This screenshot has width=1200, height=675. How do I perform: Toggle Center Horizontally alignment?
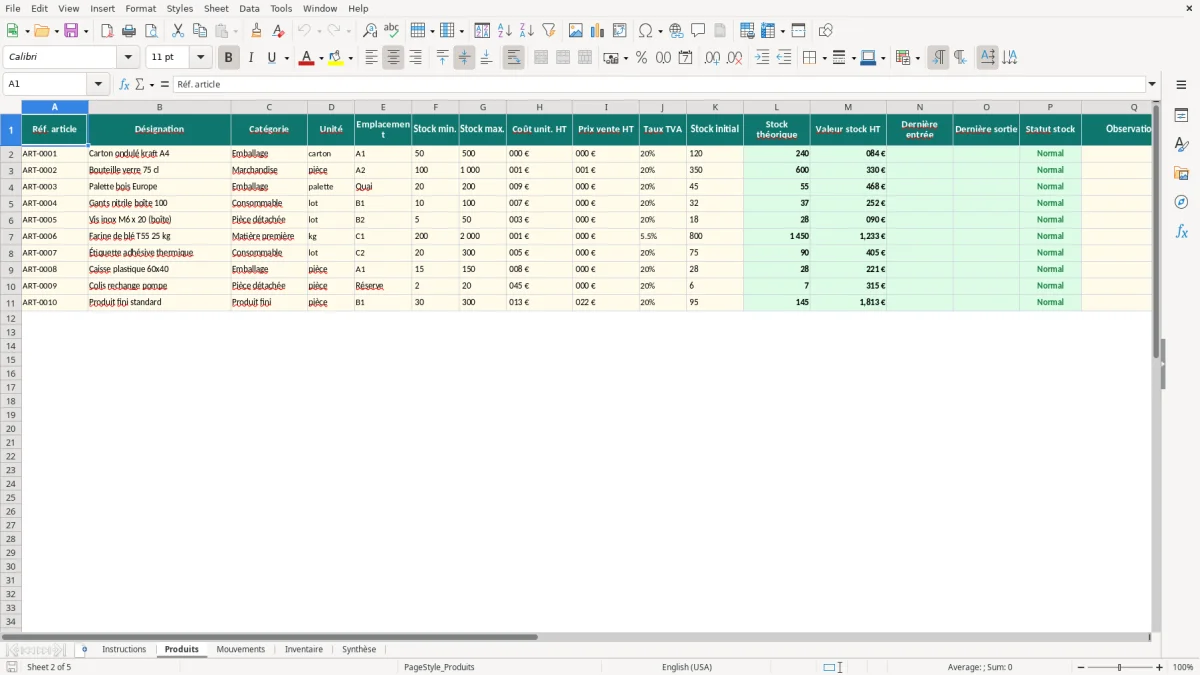393,58
